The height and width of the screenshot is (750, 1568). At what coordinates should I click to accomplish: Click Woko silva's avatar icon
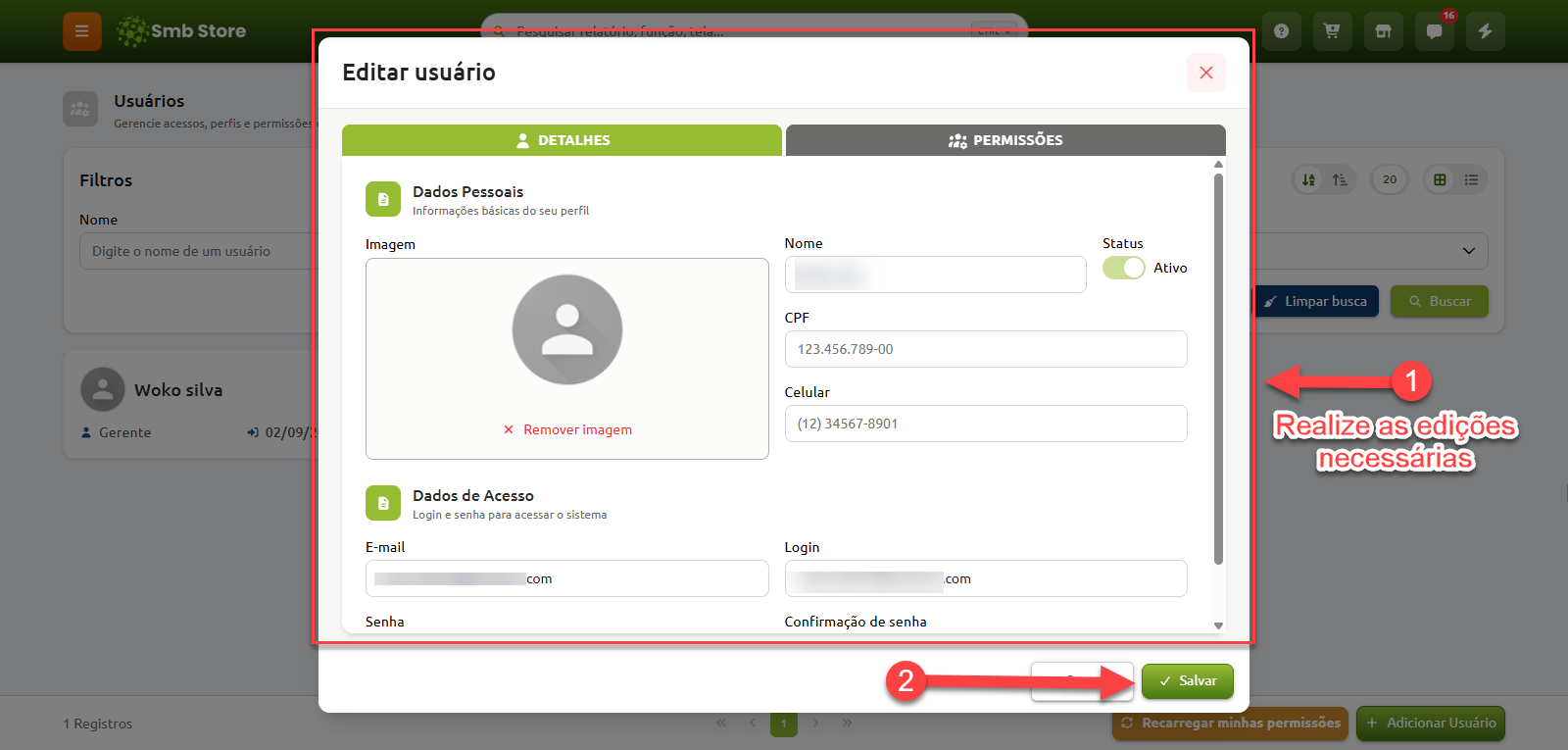pyautogui.click(x=103, y=389)
